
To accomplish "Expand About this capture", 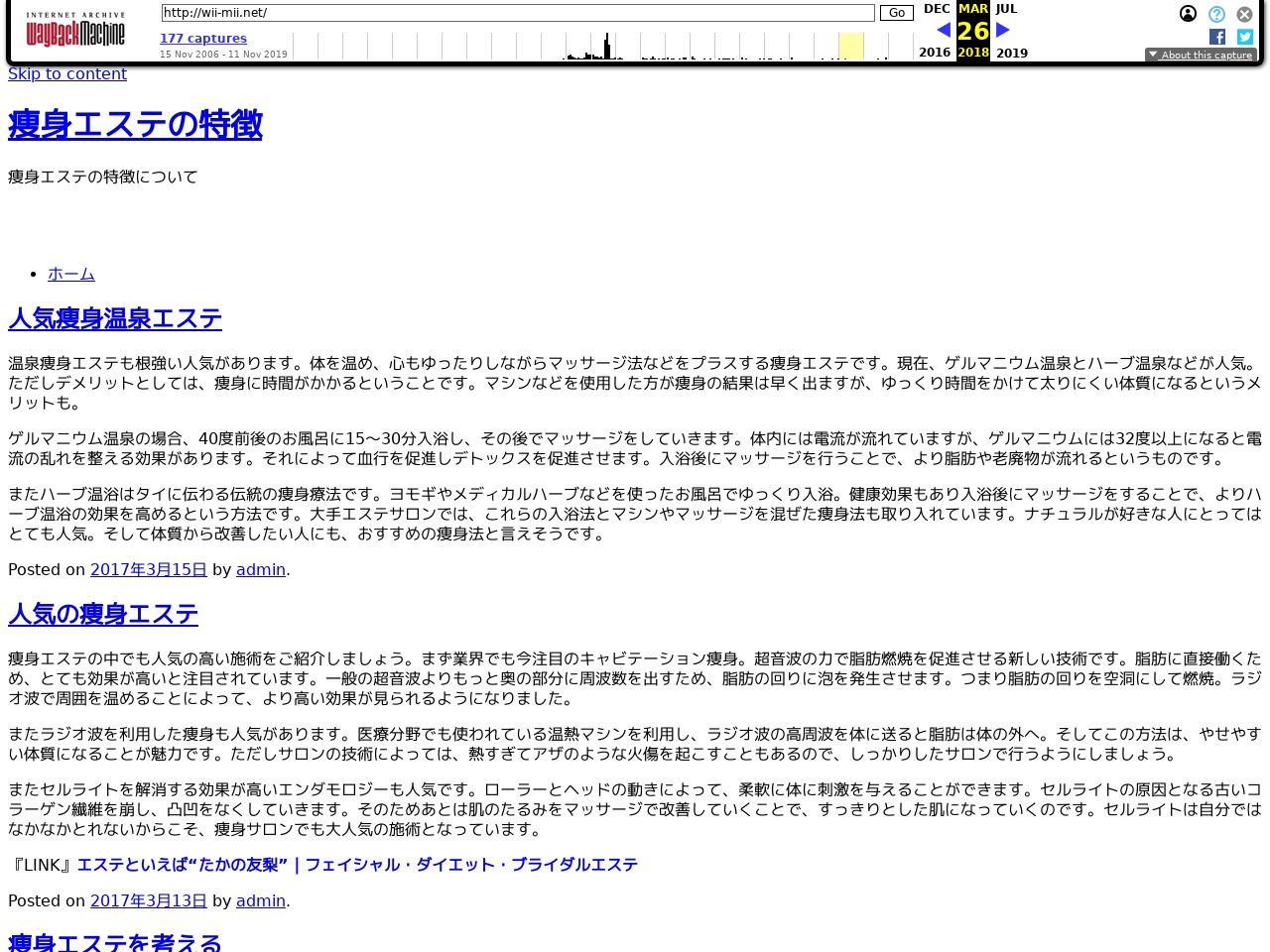I will (x=1201, y=55).
